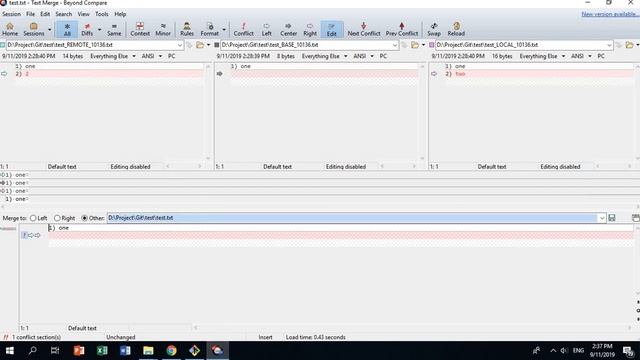The width and height of the screenshot is (640, 360).
Task: Mark section as Conflict
Action: (x=243, y=29)
